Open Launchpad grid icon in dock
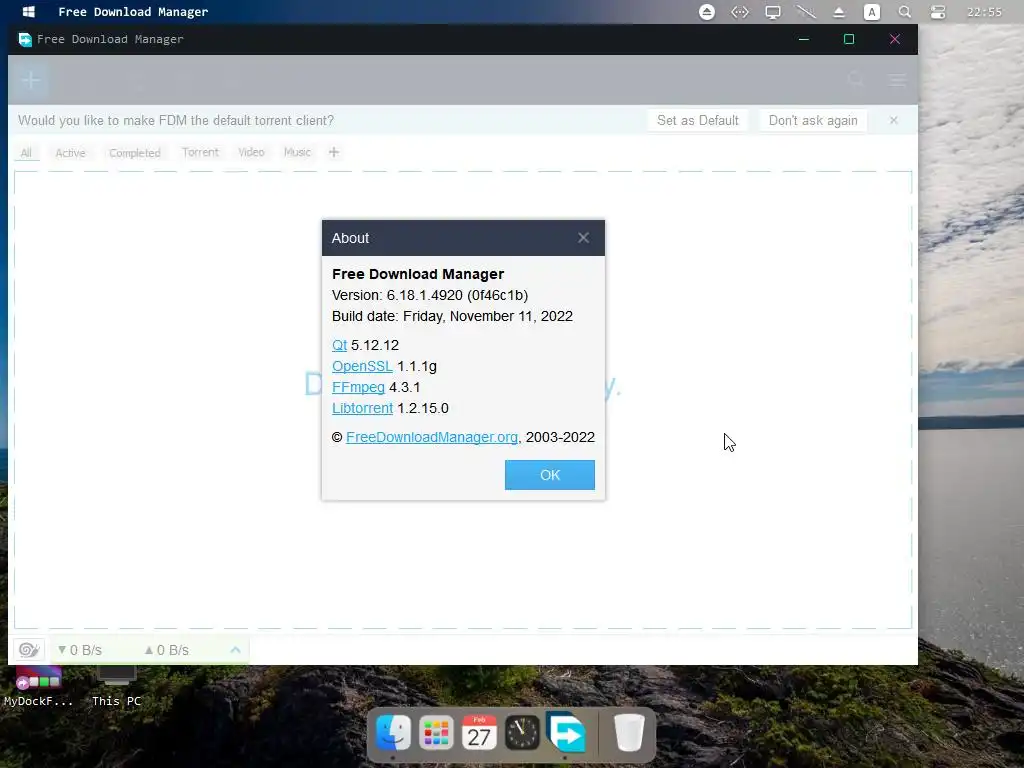This screenshot has height=768, width=1024. [436, 733]
